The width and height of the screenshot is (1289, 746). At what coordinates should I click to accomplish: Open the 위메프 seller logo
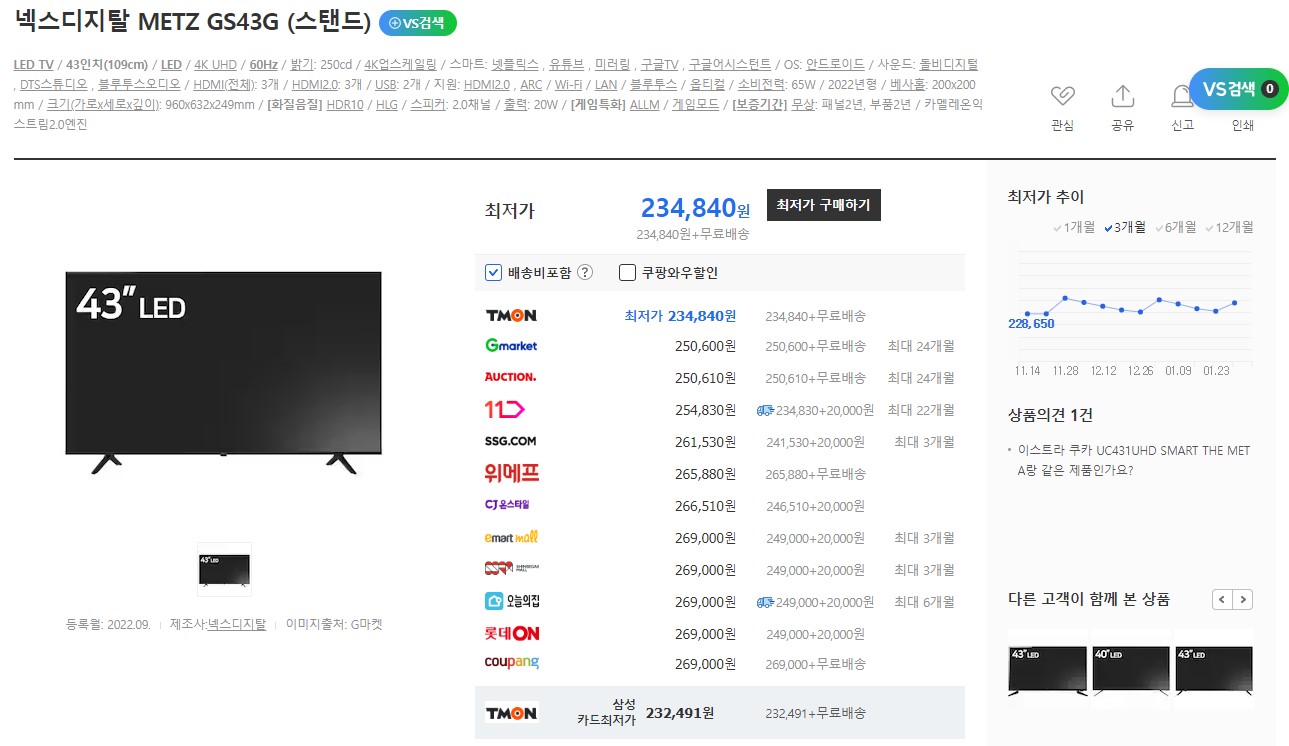tap(511, 473)
